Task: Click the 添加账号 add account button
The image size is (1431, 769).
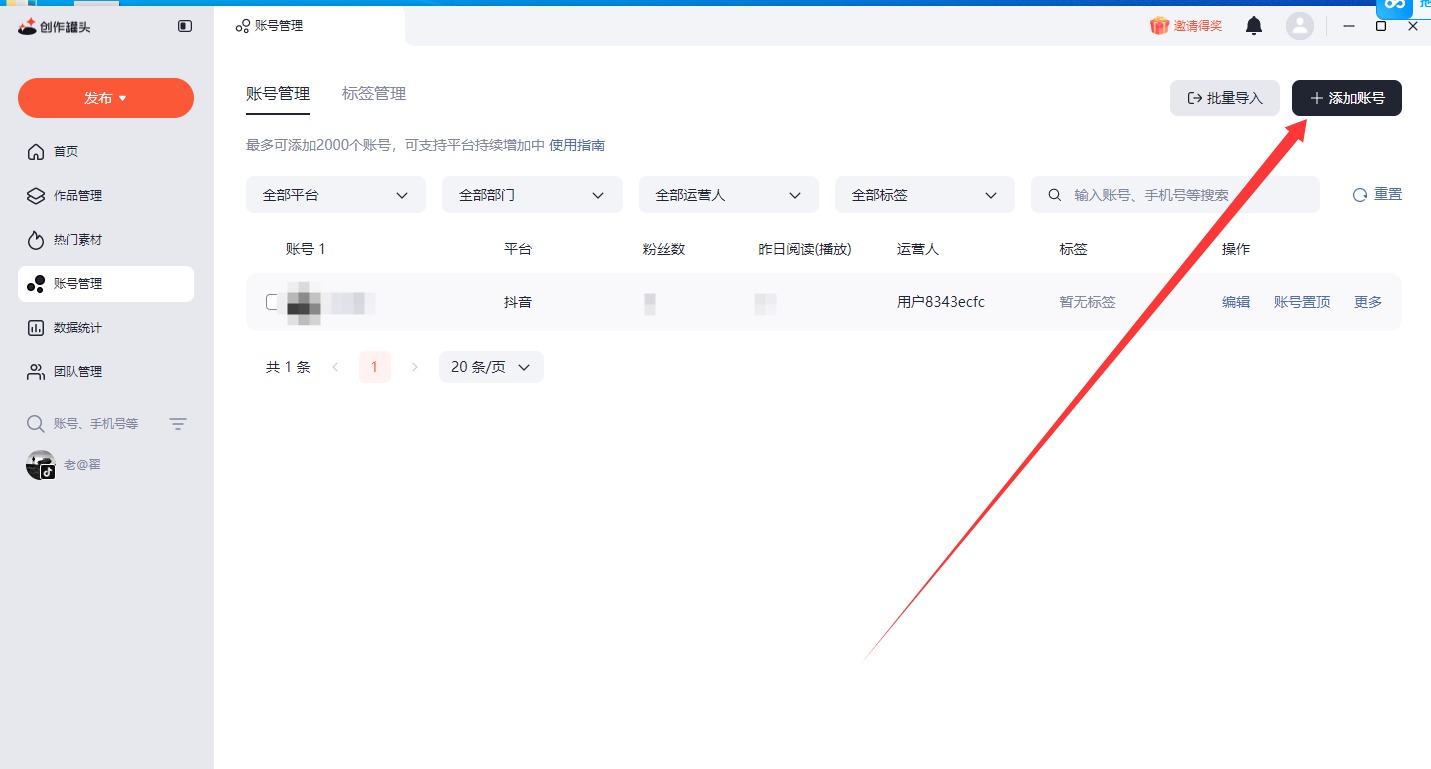Action: (x=1346, y=97)
